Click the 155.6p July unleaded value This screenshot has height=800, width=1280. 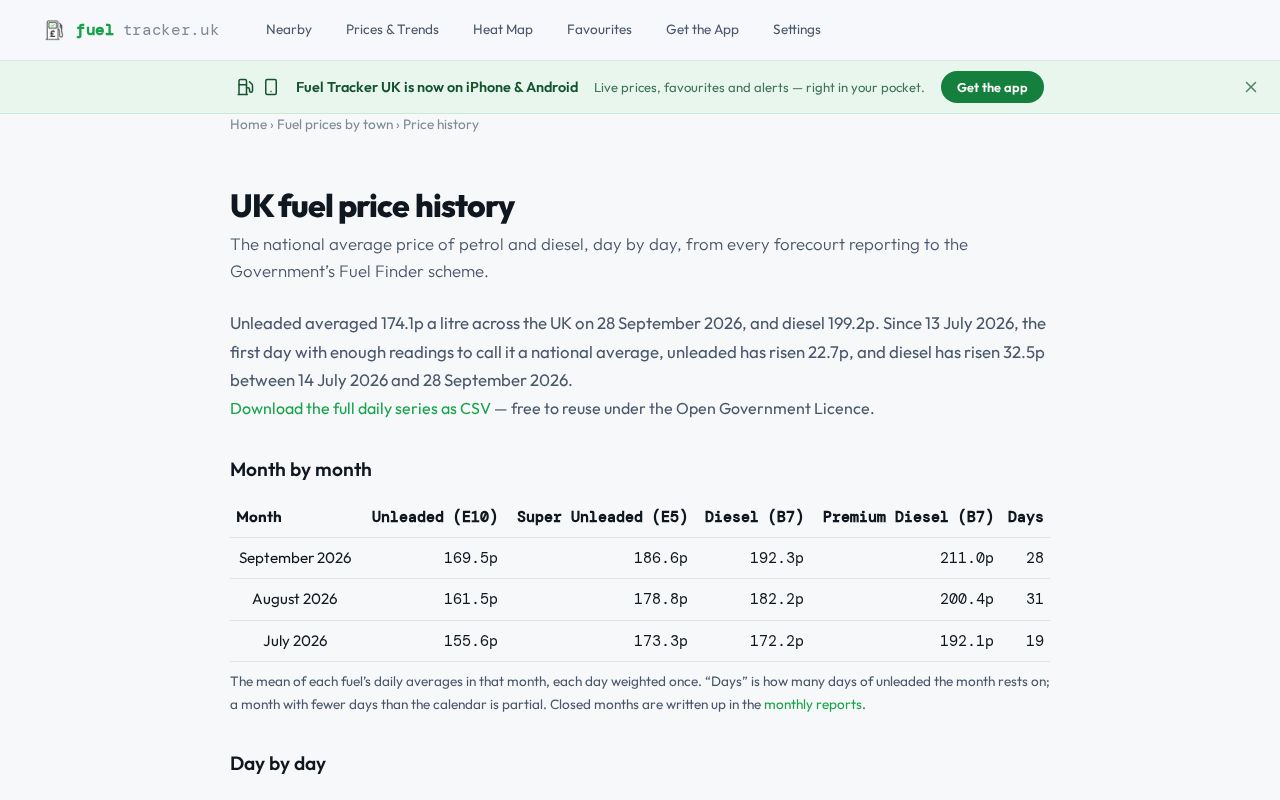click(x=470, y=641)
